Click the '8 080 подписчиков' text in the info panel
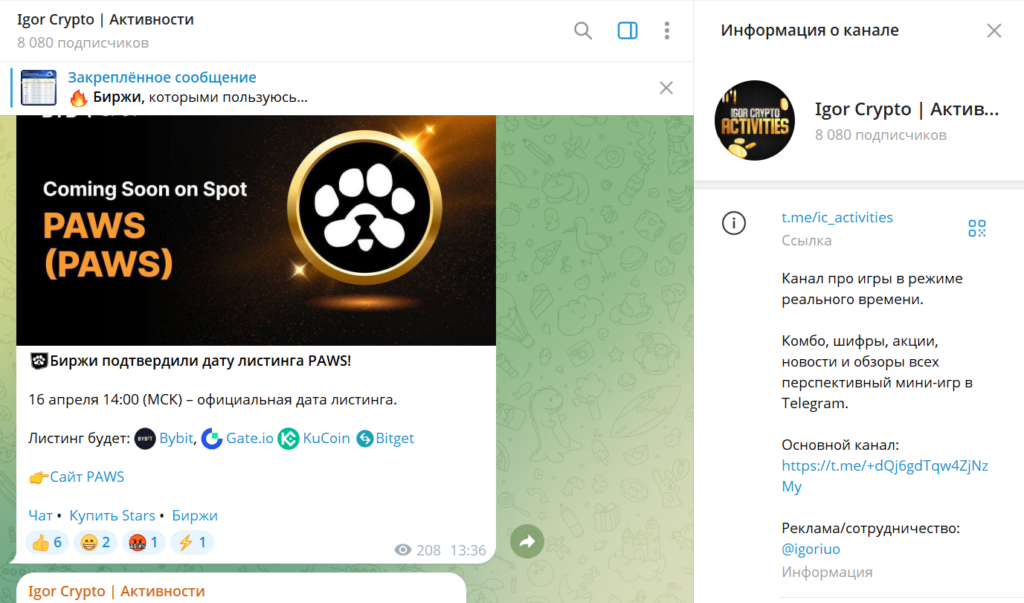The width and height of the screenshot is (1024, 603). [880, 135]
